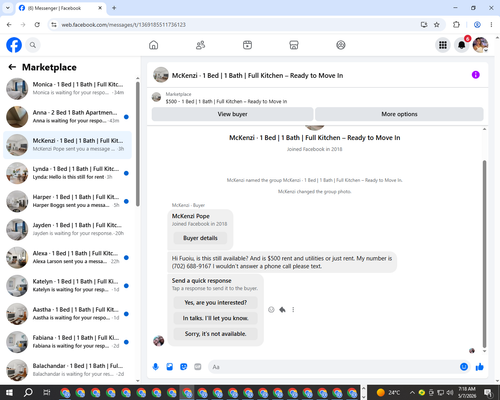
Task: Send a thumbs up like
Action: coord(480,367)
